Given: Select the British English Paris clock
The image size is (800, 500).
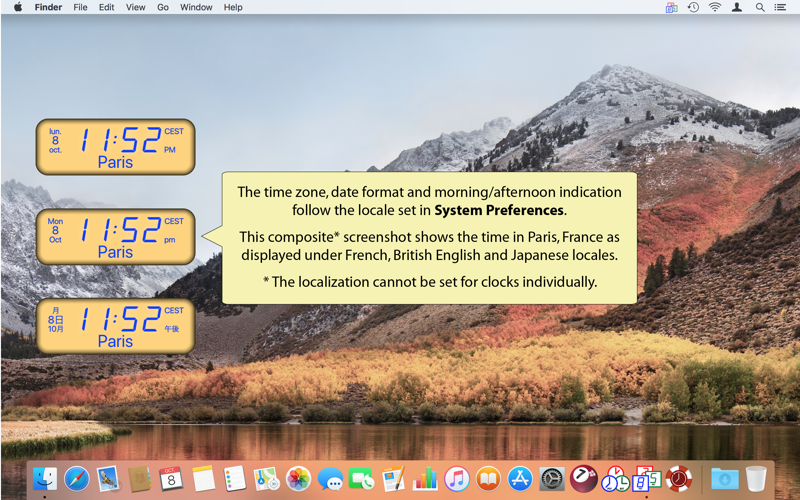Looking at the screenshot, I should pyautogui.click(x=115, y=237).
